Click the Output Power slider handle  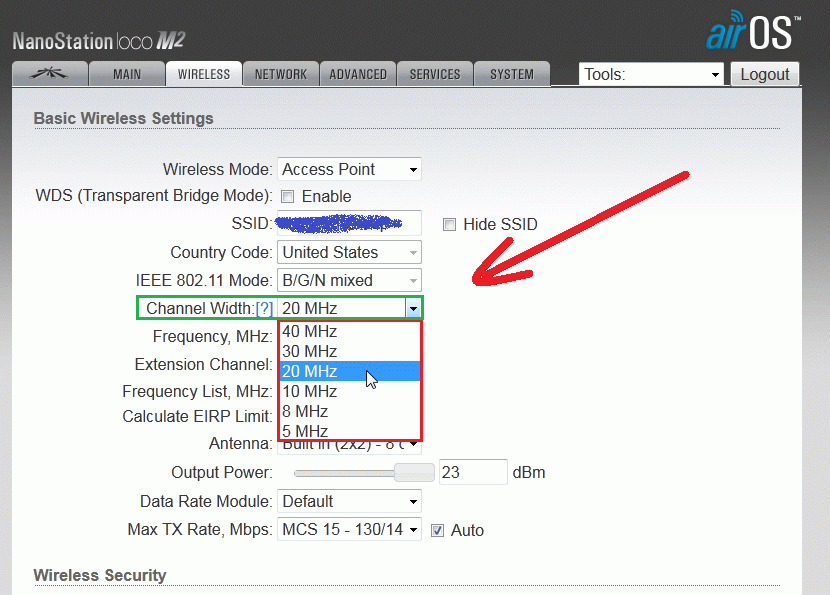(x=414, y=472)
